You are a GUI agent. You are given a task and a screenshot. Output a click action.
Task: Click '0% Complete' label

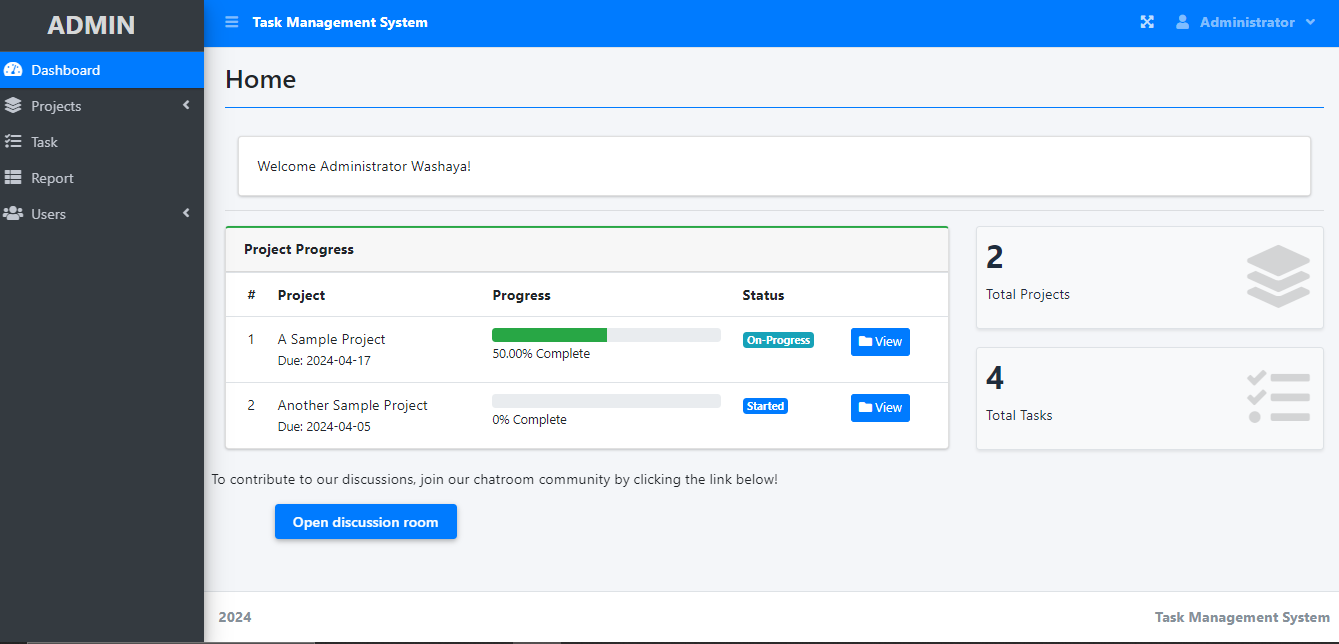529,420
